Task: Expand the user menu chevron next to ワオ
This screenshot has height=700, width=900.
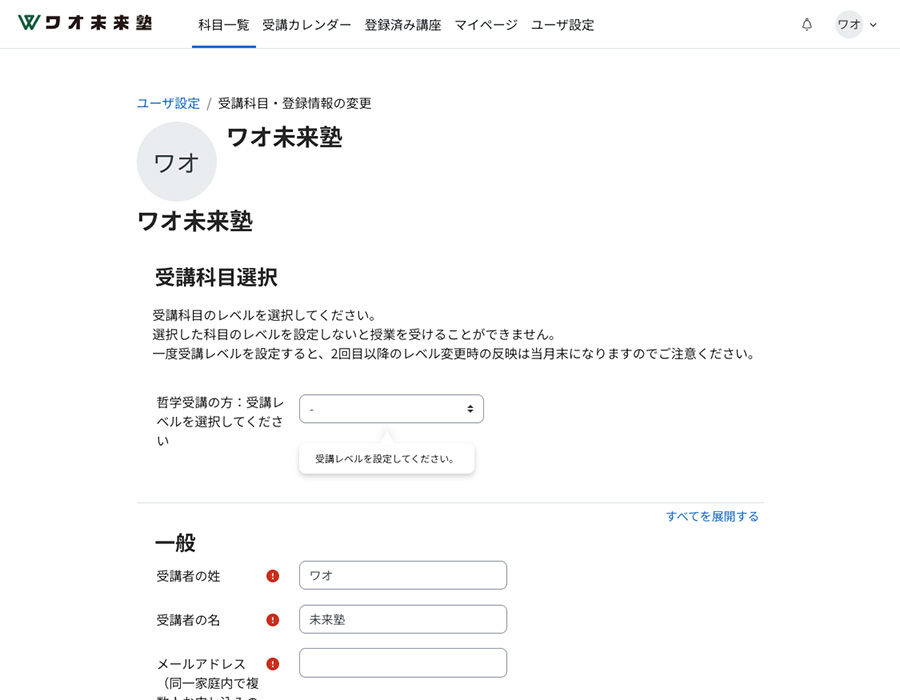Action: point(874,25)
